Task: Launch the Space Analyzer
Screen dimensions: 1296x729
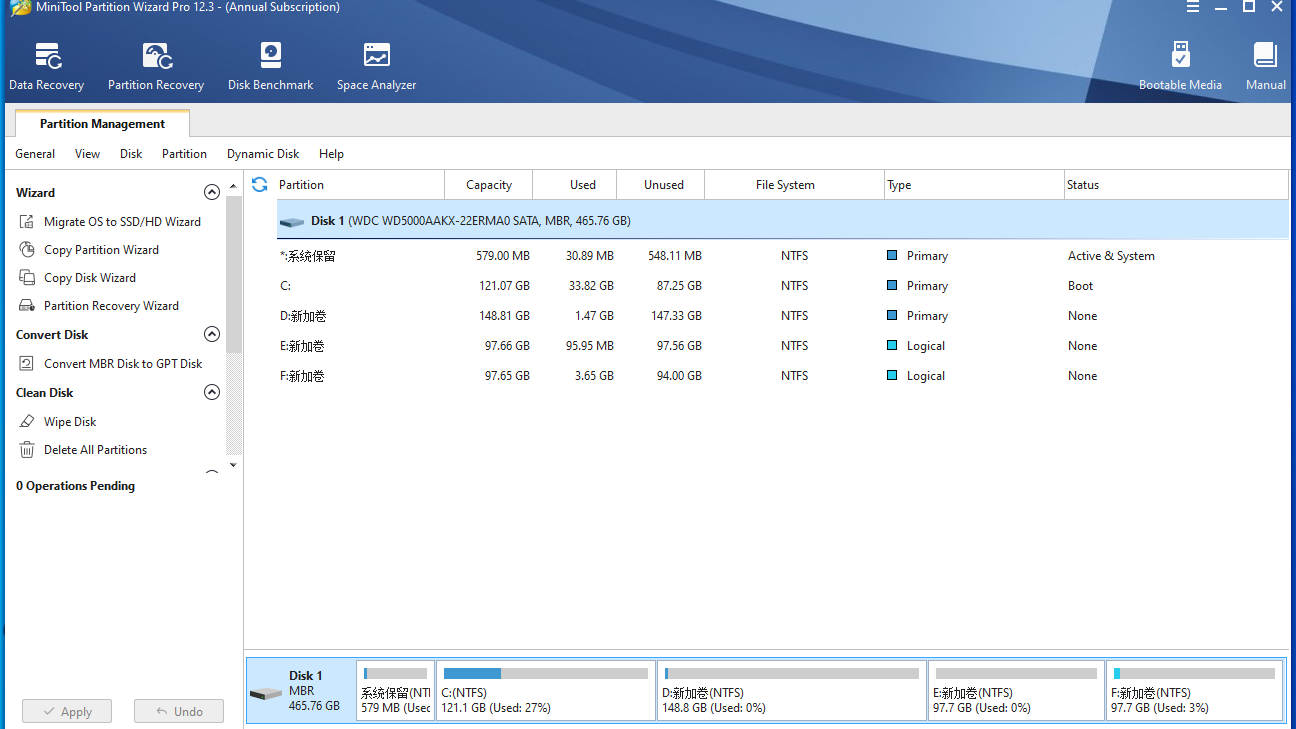Action: coord(376,63)
